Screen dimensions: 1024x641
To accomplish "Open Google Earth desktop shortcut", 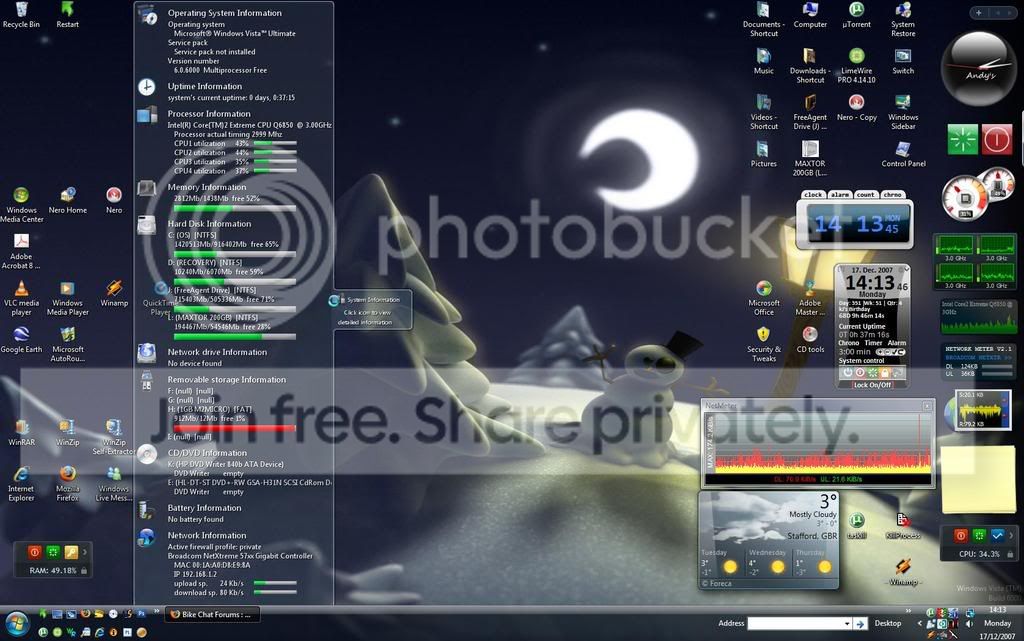I will click(x=21, y=339).
